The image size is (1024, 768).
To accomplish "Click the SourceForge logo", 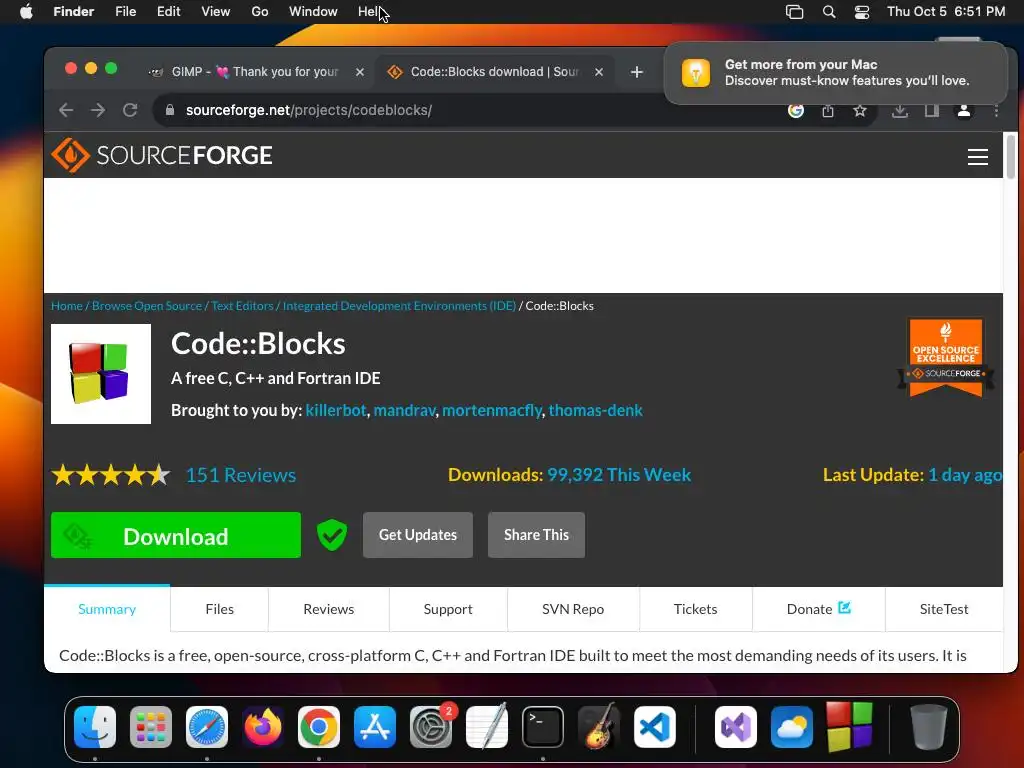I will [x=162, y=155].
